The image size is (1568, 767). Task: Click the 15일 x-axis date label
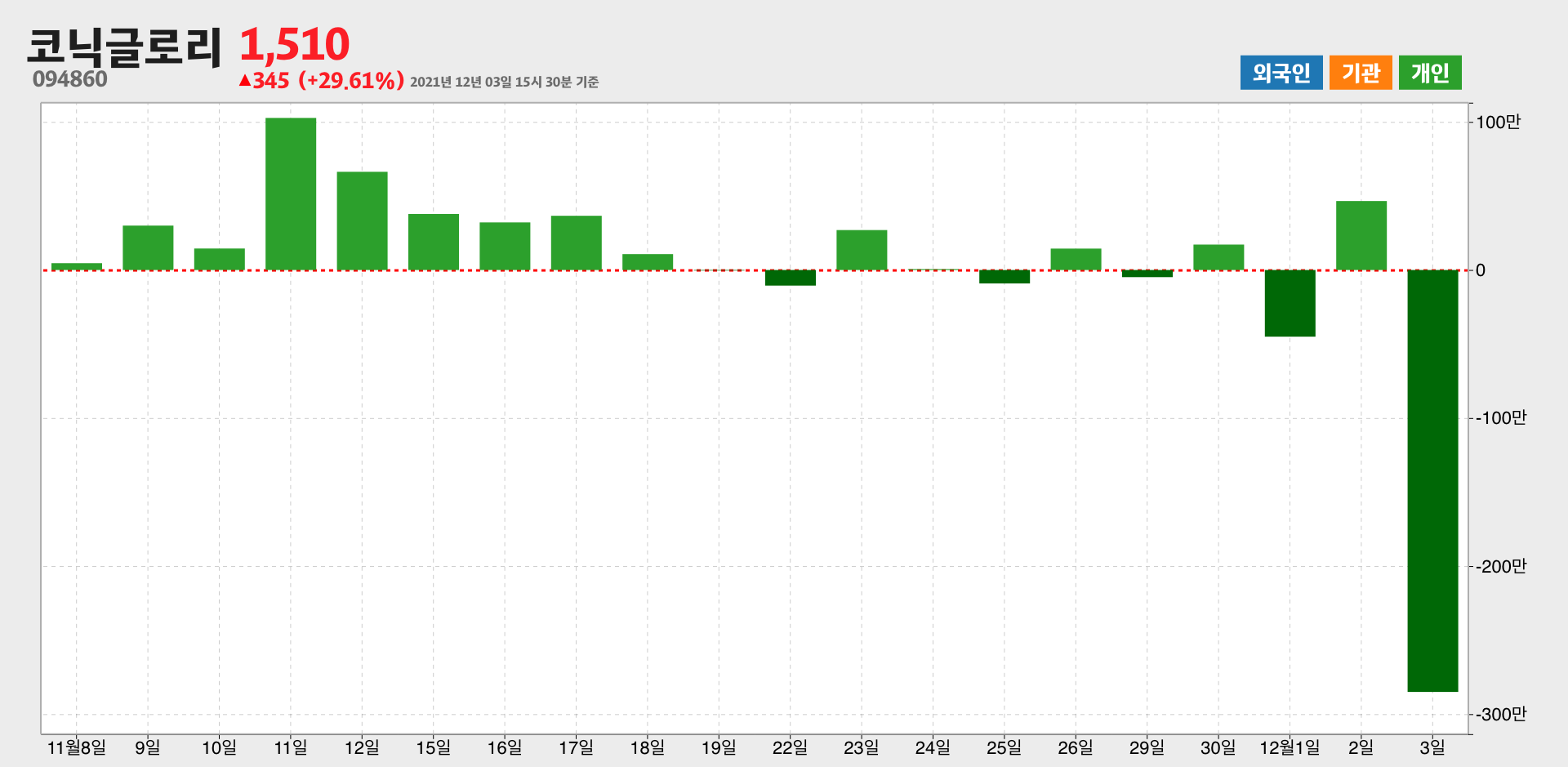[434, 747]
